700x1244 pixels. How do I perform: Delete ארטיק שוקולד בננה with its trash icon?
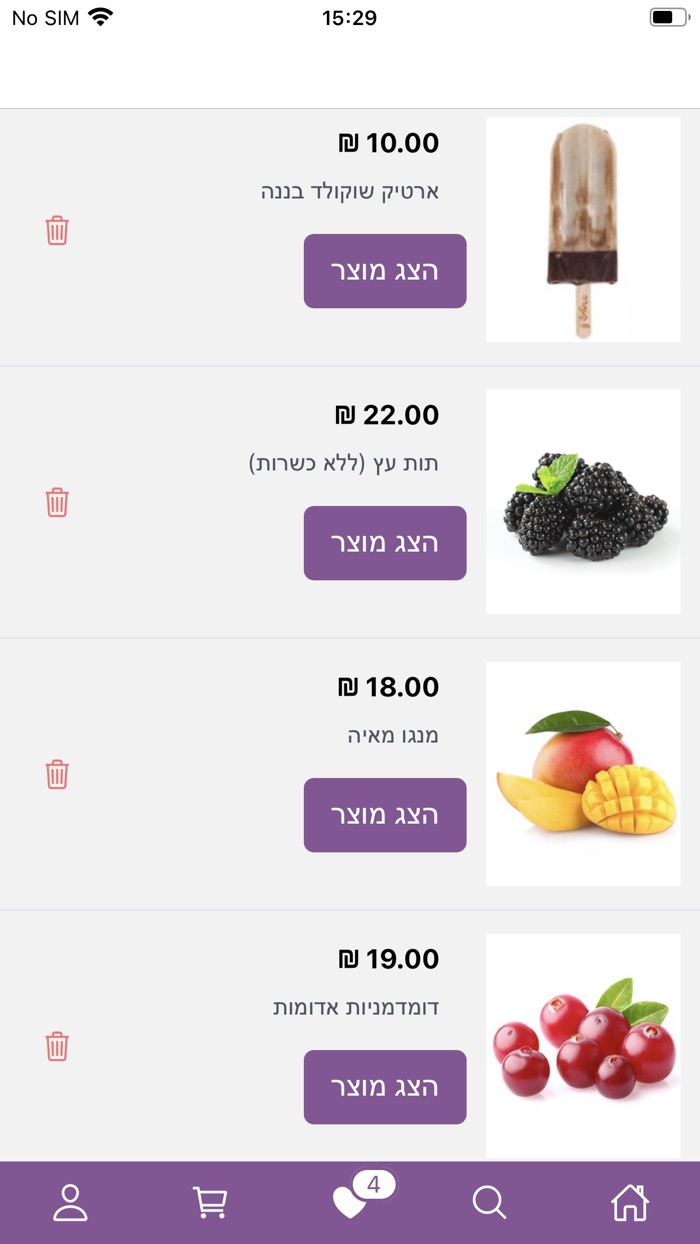coord(57,230)
